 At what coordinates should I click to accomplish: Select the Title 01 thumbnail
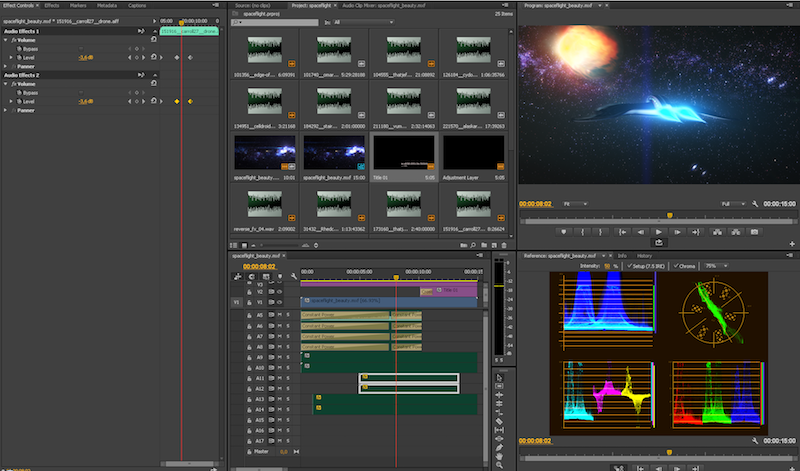pos(403,152)
